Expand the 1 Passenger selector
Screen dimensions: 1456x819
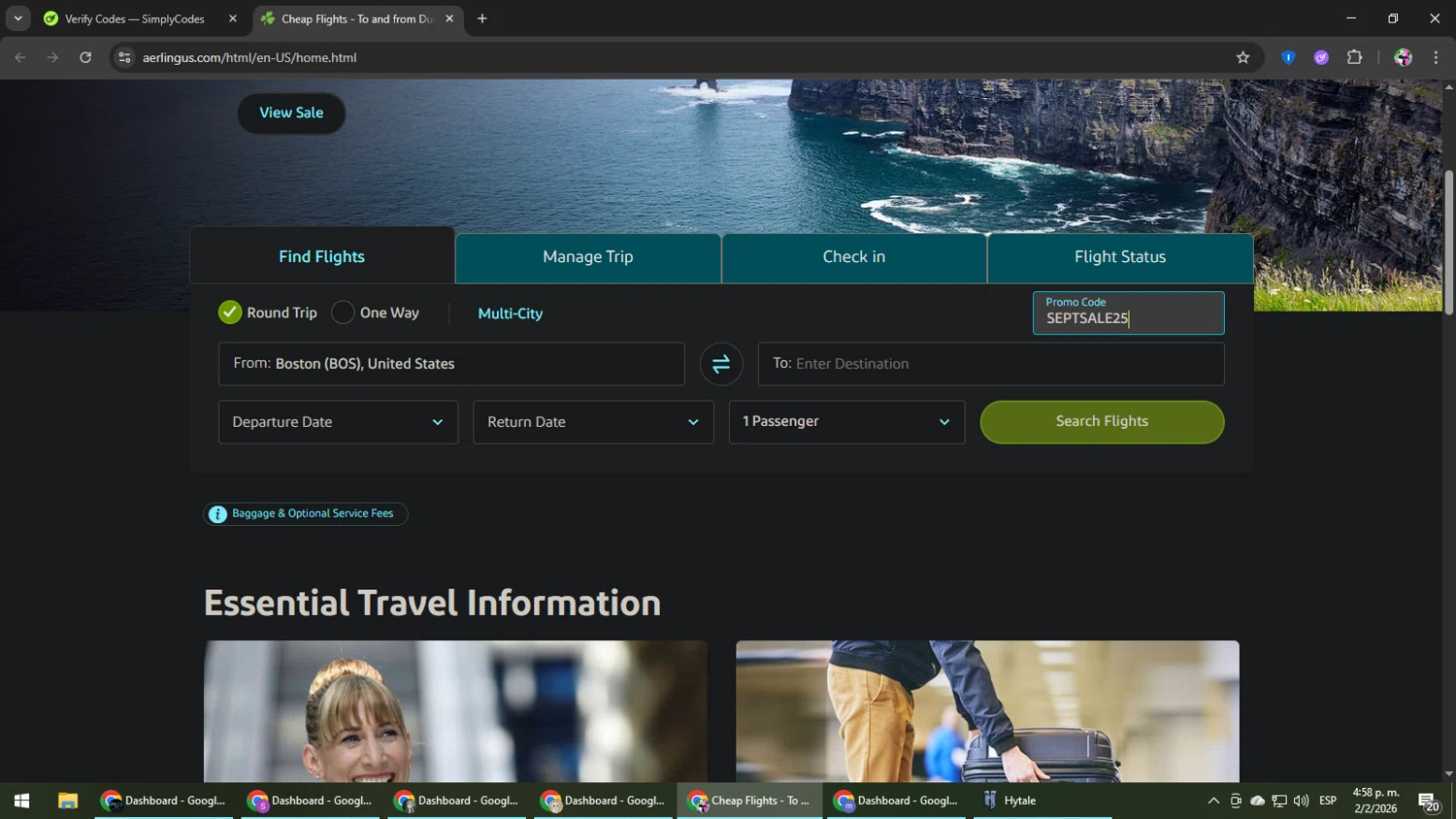click(x=846, y=422)
